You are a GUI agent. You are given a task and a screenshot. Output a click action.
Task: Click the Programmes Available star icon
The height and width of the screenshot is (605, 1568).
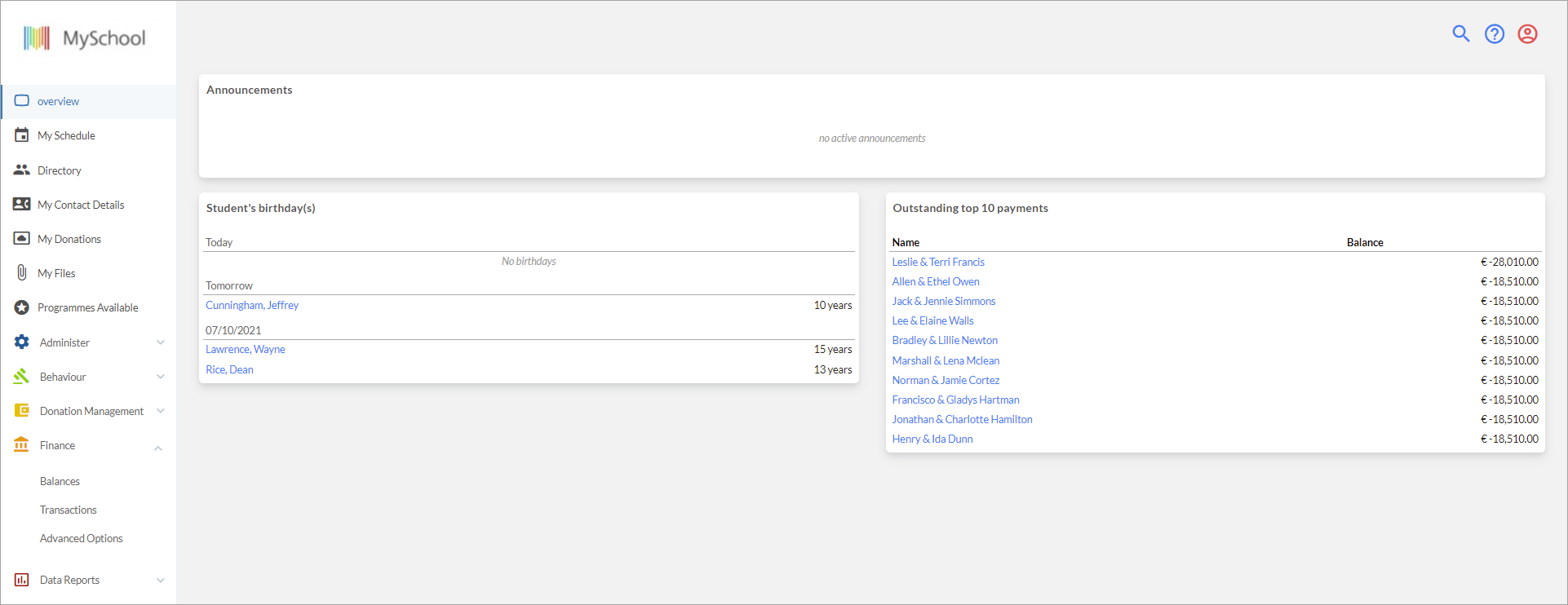22,307
